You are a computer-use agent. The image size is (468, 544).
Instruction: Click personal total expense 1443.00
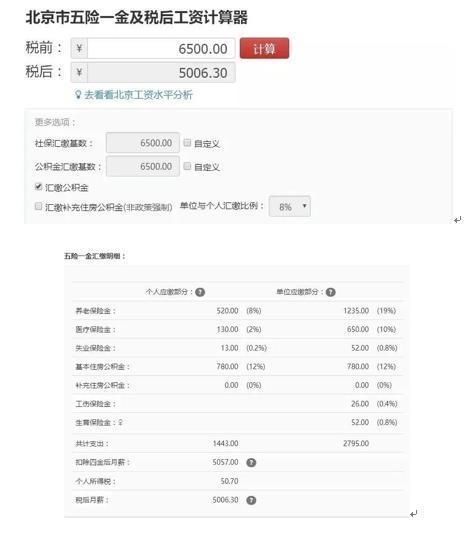226,443
